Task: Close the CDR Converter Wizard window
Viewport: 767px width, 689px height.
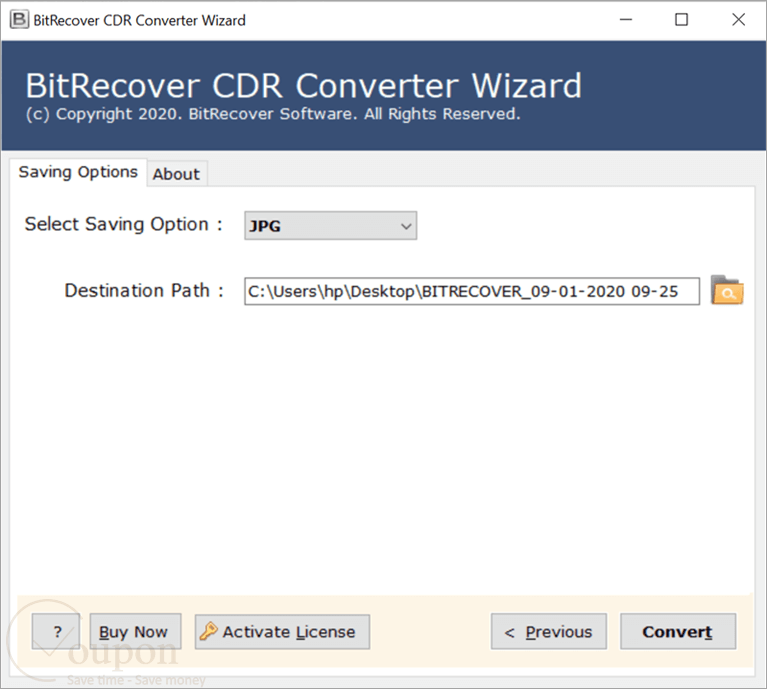Action: [x=738, y=20]
